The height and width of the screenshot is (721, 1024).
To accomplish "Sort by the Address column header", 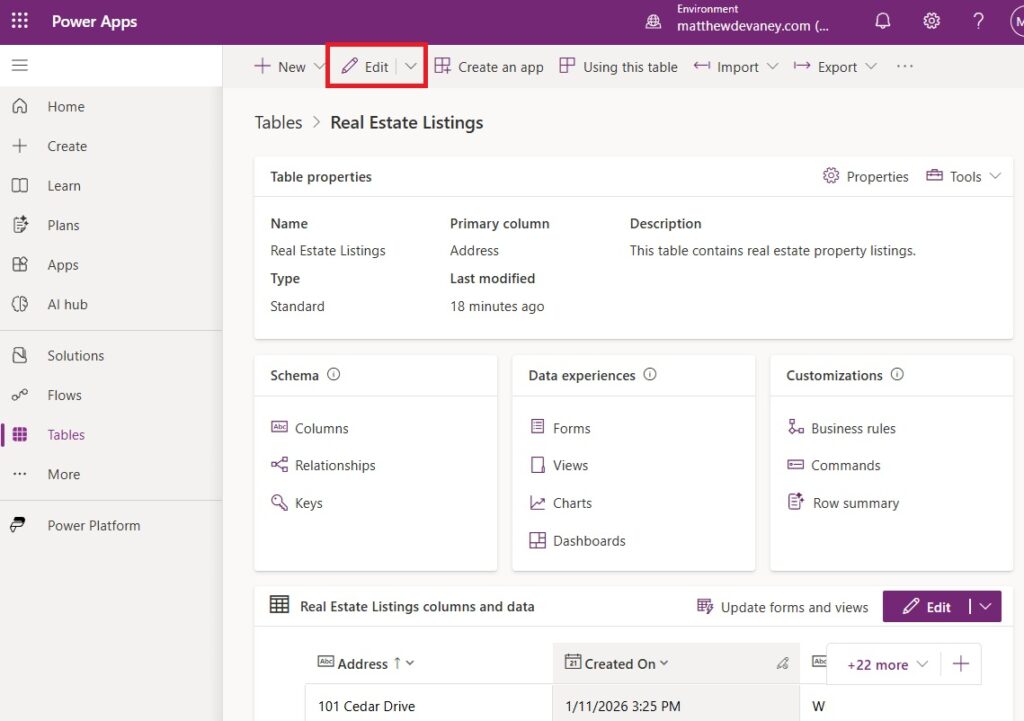I will [x=362, y=663].
